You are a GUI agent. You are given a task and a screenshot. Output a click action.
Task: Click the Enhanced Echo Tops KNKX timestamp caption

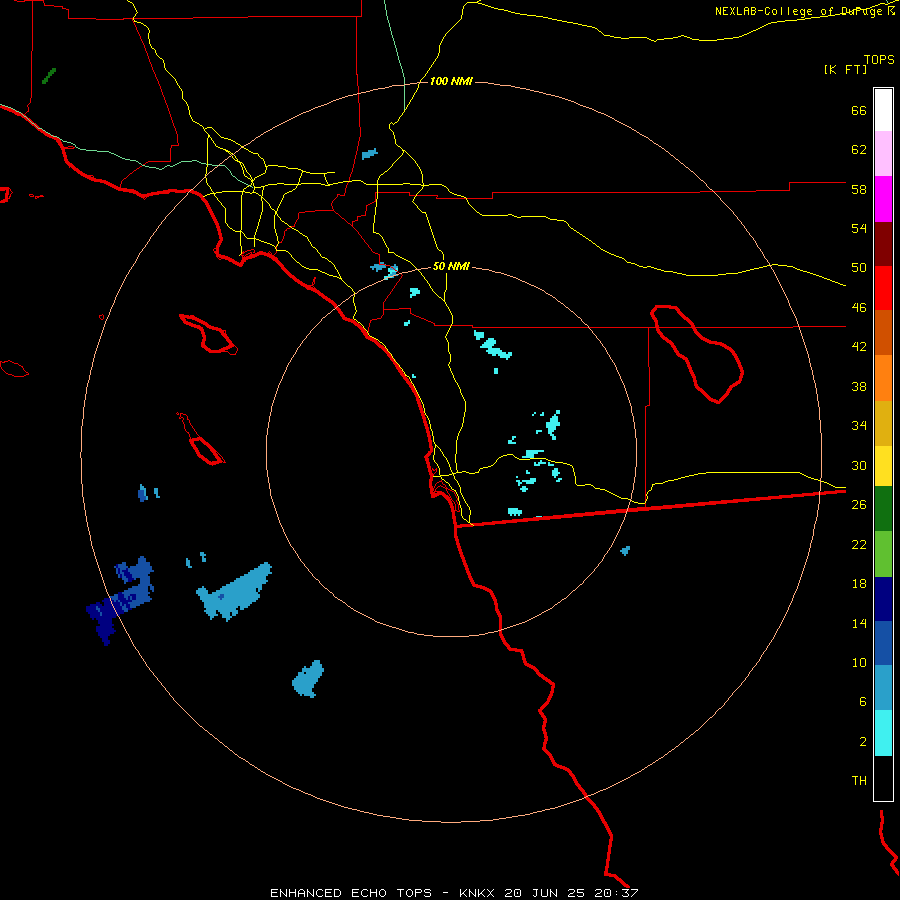coord(454,893)
